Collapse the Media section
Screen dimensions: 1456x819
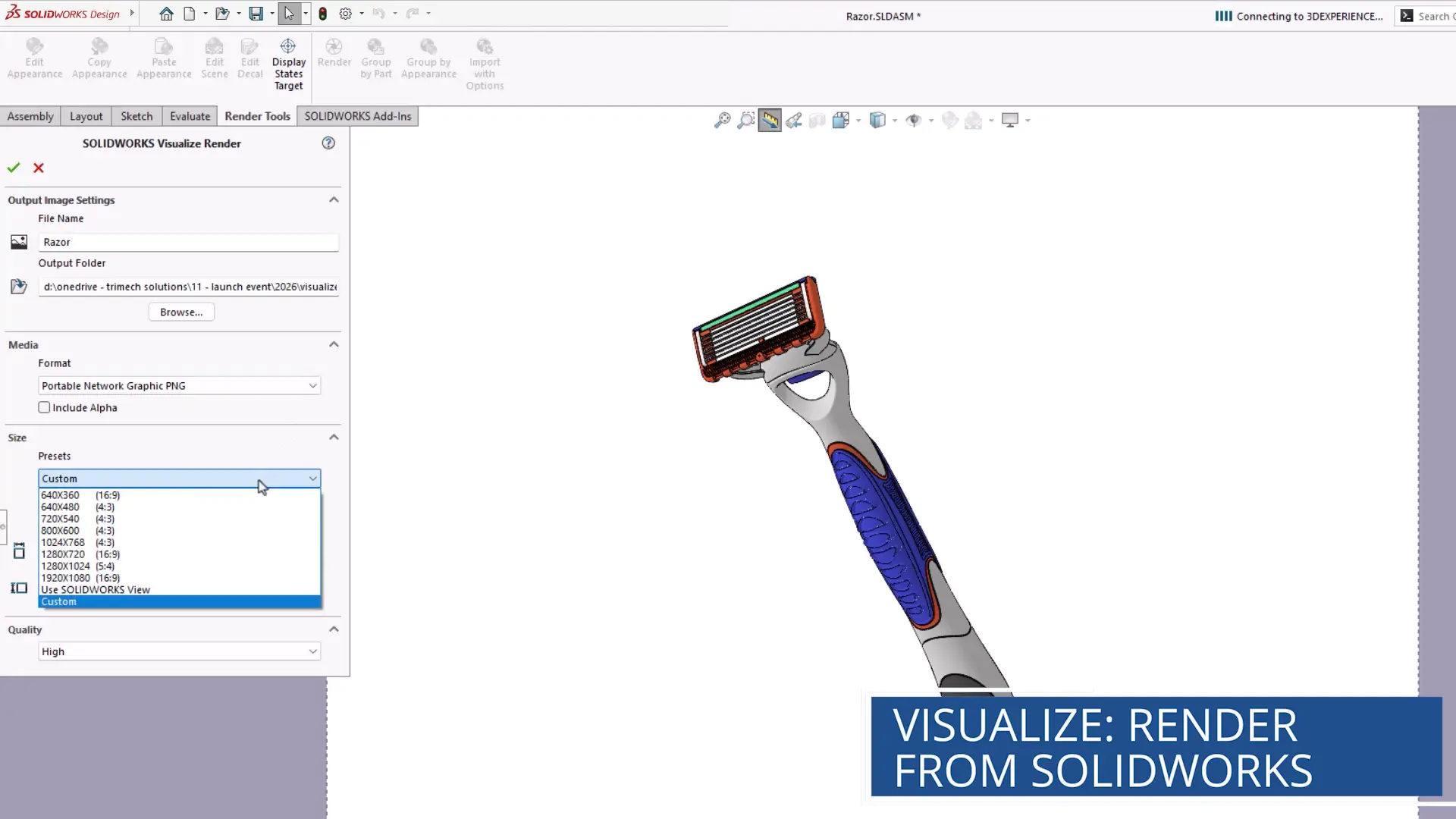point(334,344)
